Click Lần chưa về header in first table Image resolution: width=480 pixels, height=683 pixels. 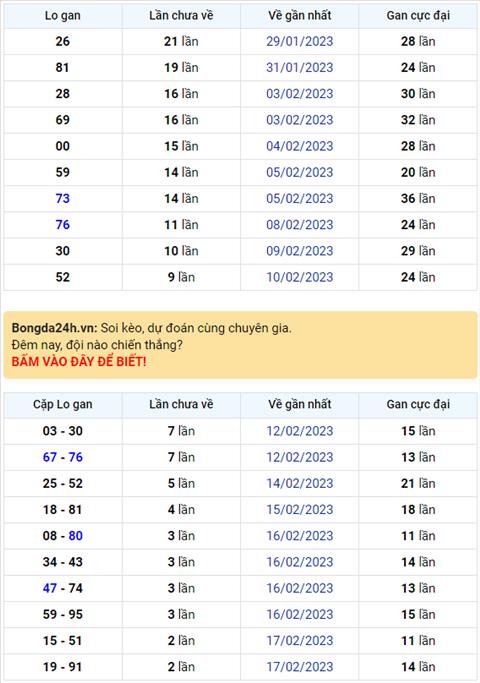[x=181, y=15]
